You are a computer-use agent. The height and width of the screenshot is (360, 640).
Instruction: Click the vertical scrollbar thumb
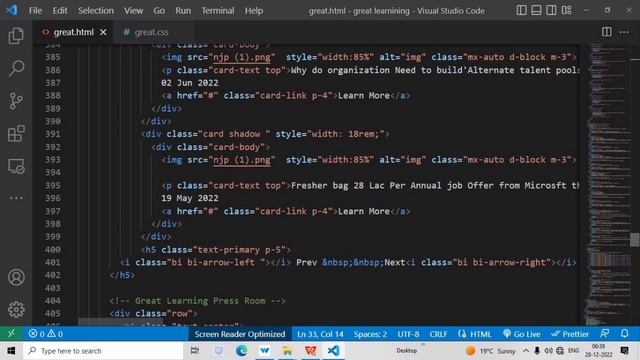[x=635, y=240]
